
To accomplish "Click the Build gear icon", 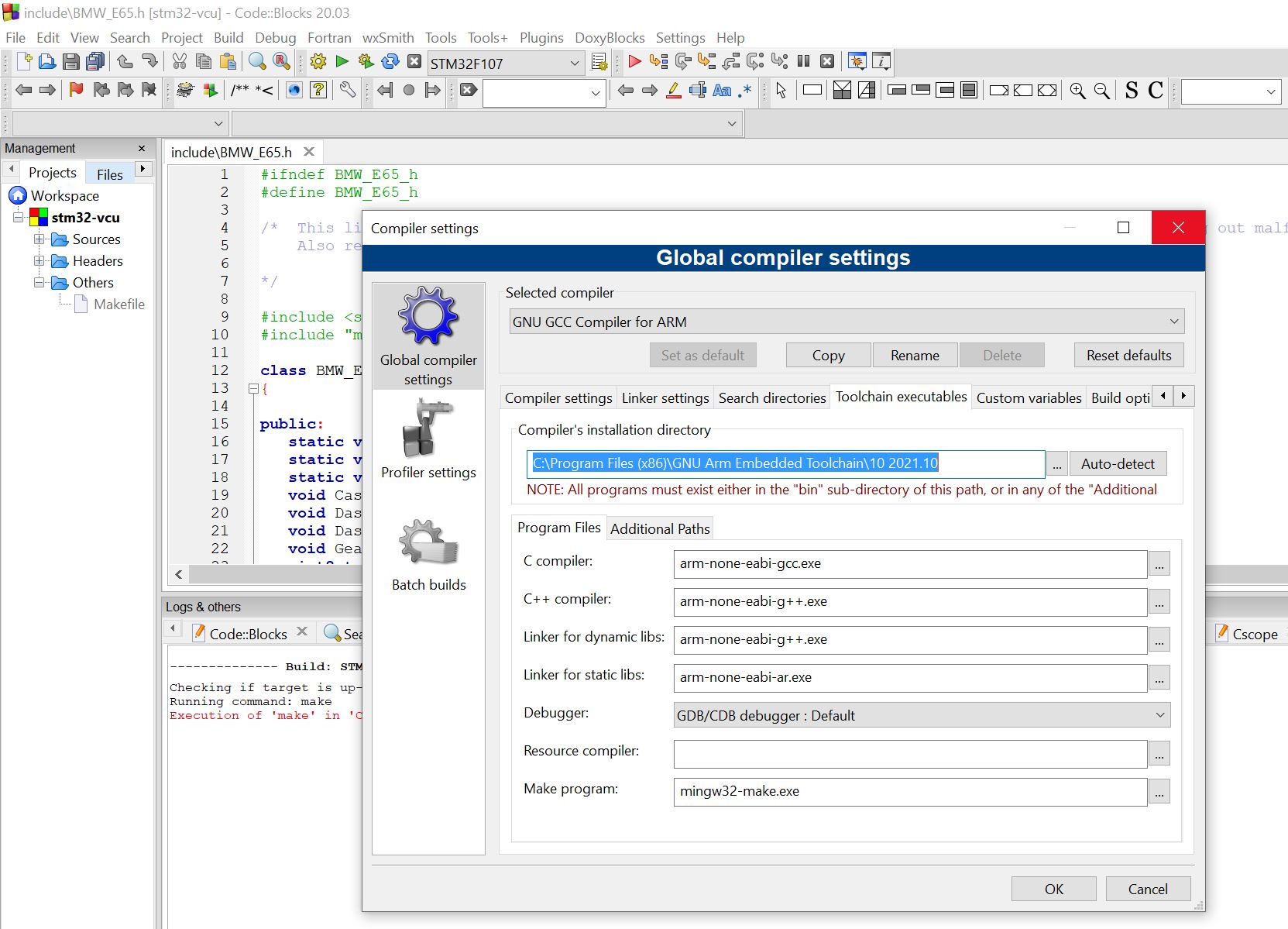I will point(318,62).
